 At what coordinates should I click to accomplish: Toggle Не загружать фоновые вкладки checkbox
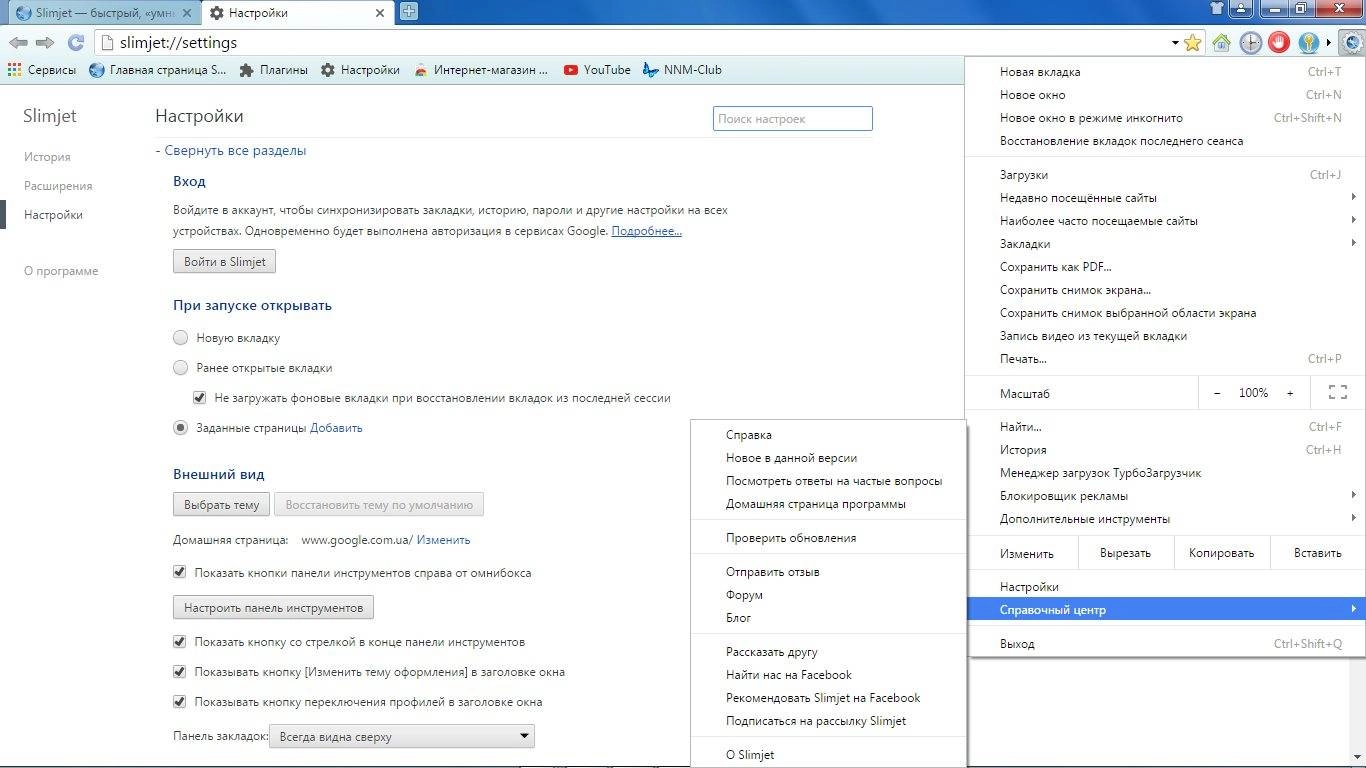[200, 397]
